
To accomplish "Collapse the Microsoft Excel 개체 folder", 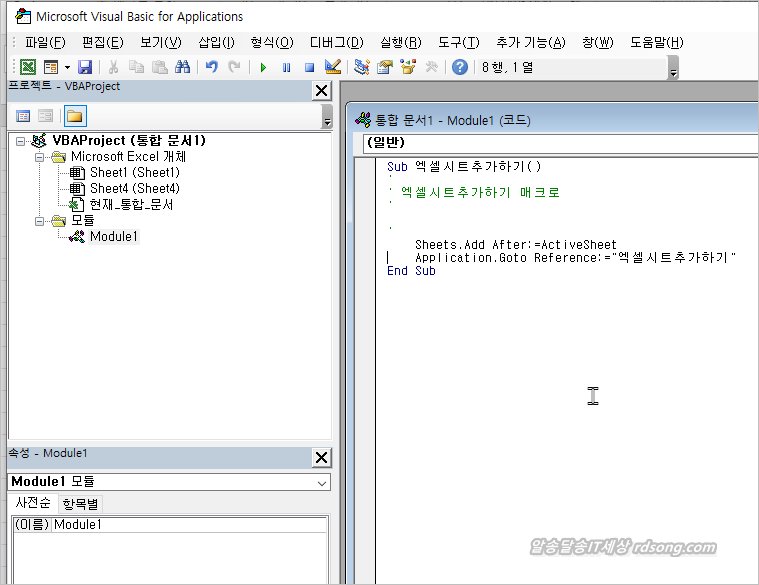I will [x=40, y=157].
